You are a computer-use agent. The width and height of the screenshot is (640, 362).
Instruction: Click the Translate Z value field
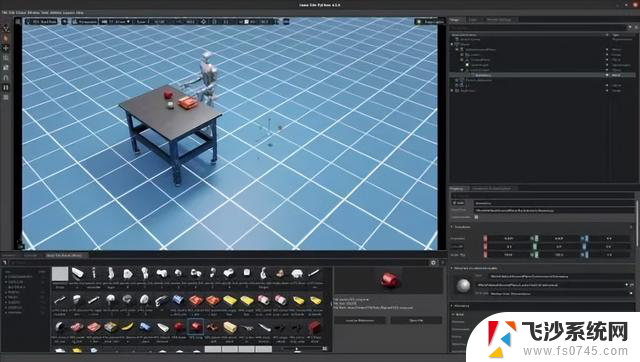[x=609, y=238]
